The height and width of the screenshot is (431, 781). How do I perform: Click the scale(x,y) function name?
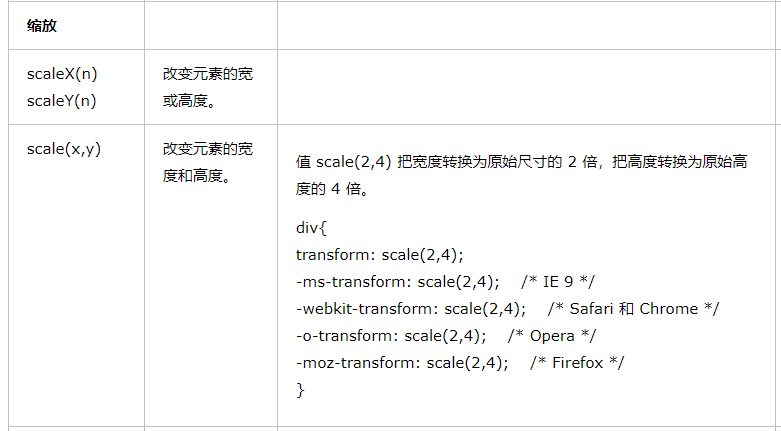(x=64, y=149)
